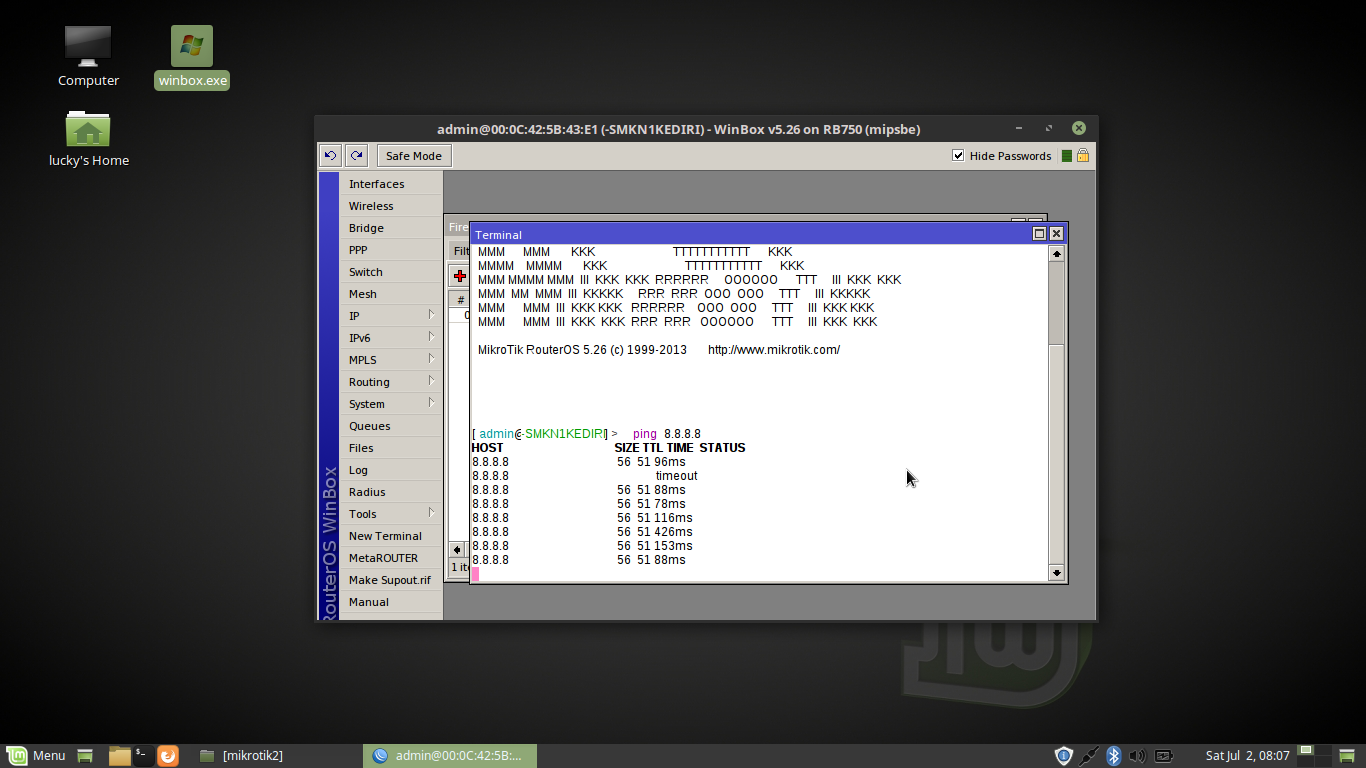
Task: Click the padlock icon beside Hide Passwords
Action: pyautogui.click(x=1082, y=155)
